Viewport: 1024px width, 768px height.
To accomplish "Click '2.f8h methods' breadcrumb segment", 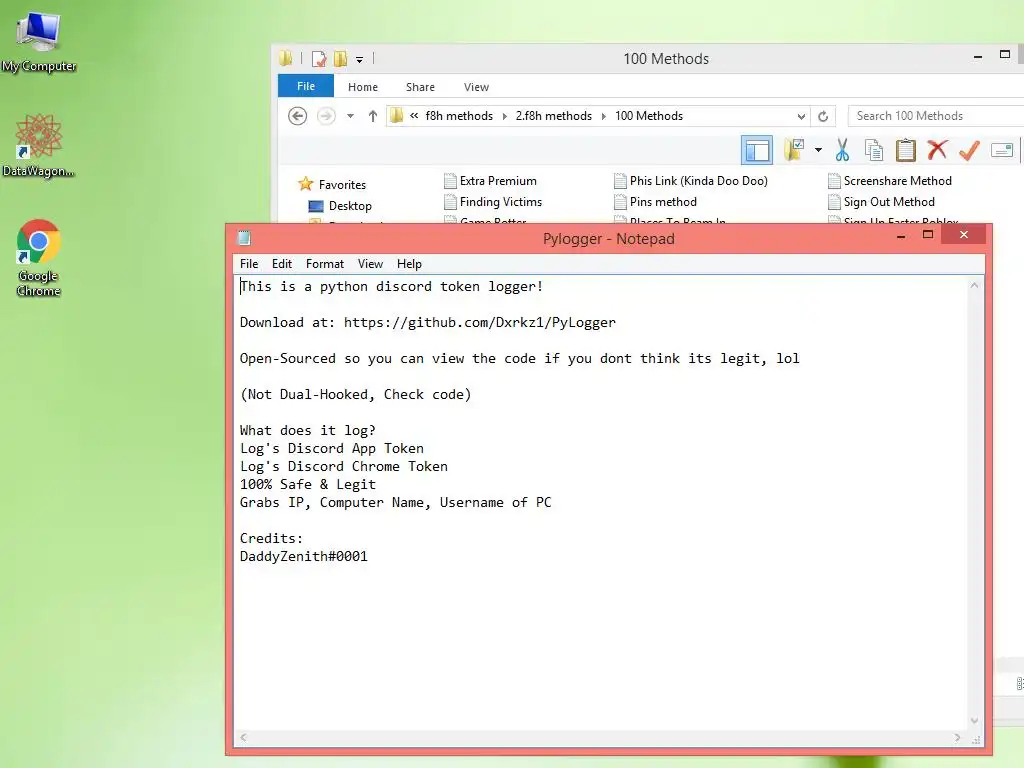I will click(x=553, y=116).
